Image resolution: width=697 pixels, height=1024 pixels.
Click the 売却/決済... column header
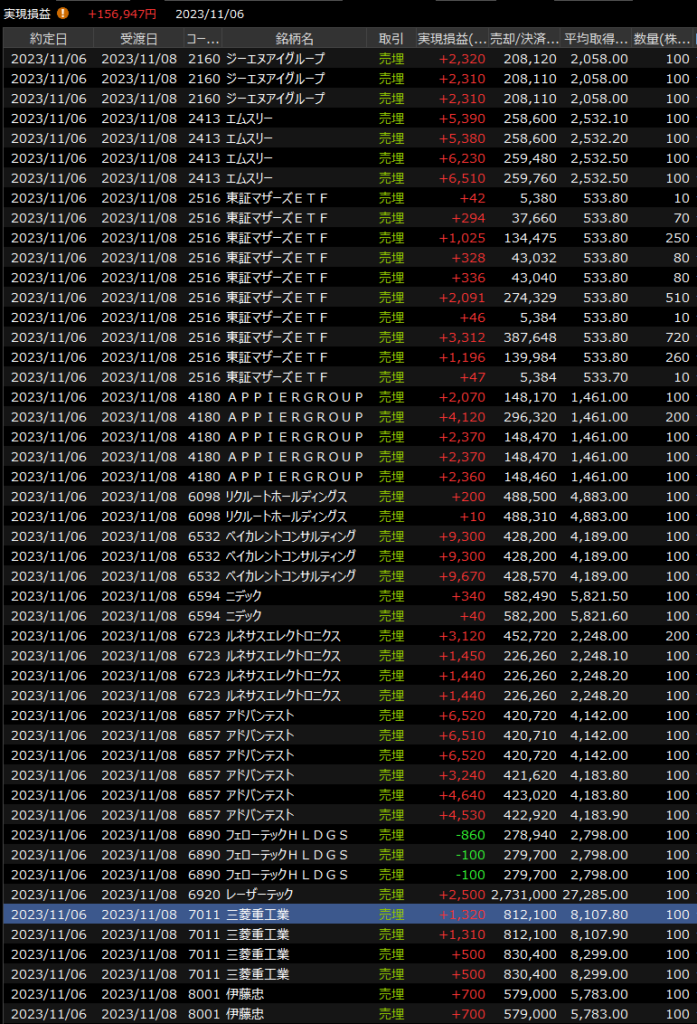[x=525, y=39]
